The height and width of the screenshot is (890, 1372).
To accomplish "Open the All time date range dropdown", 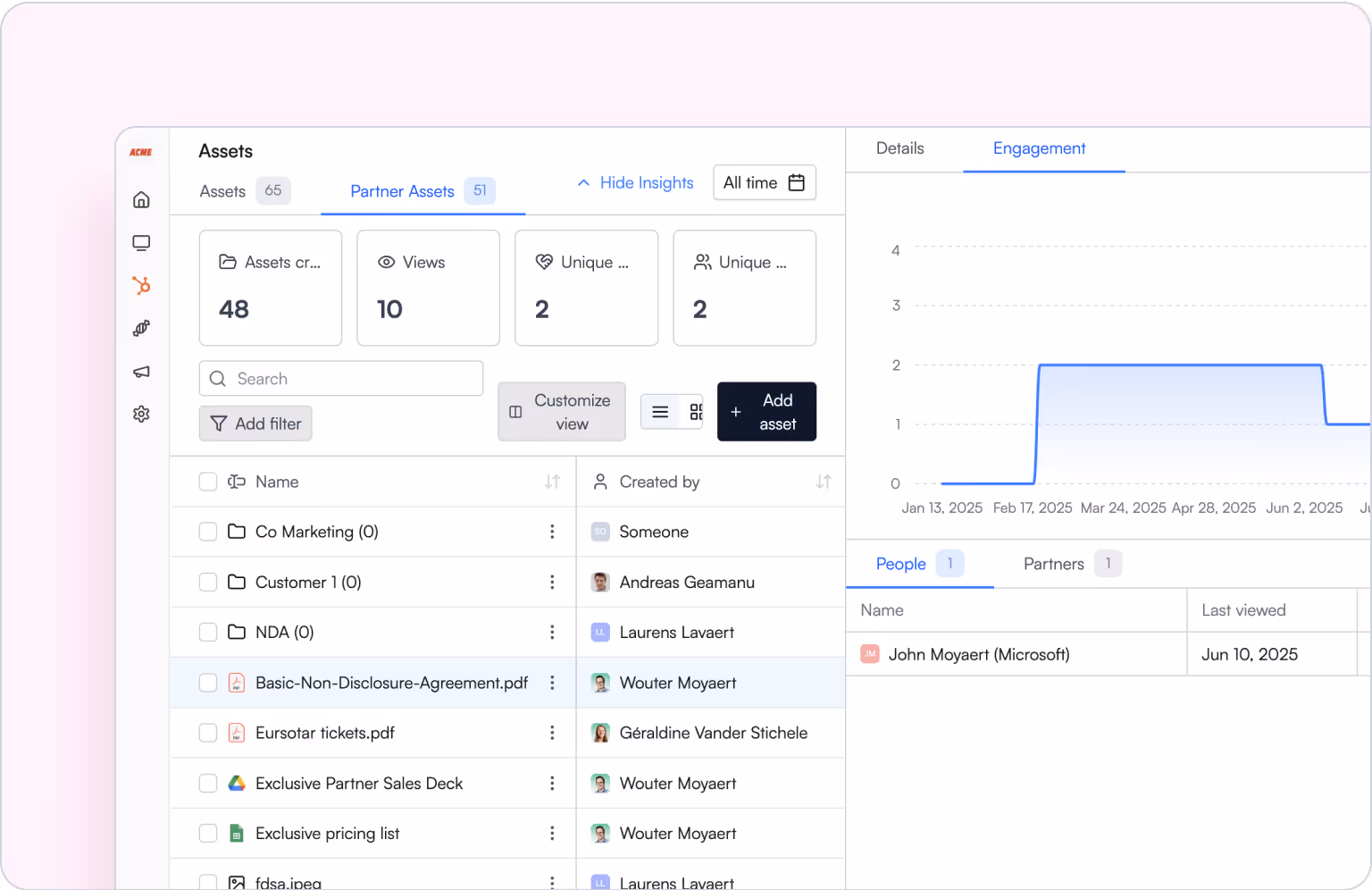I will (765, 182).
